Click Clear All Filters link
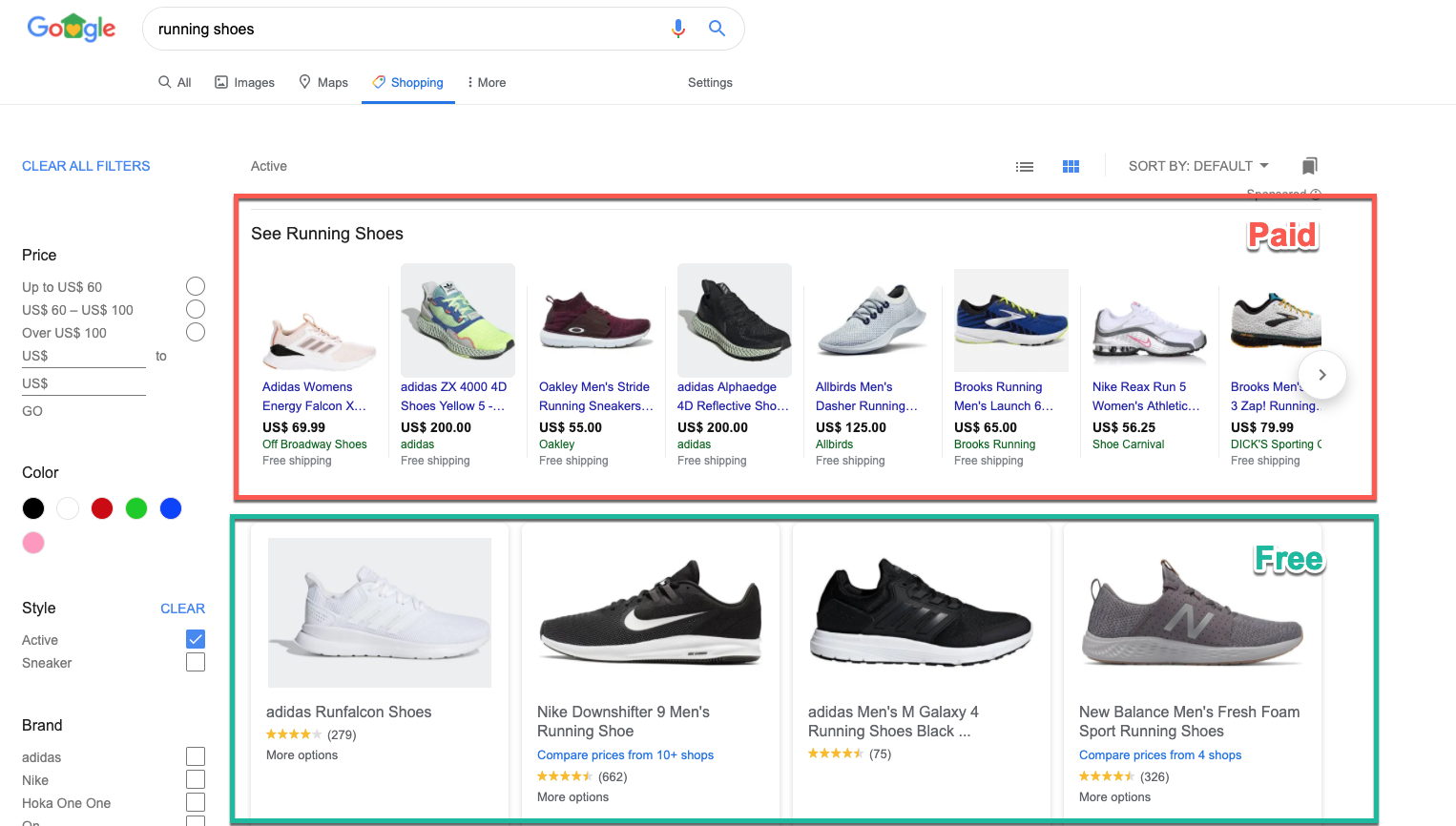This screenshot has height=826, width=1456. 86,166
